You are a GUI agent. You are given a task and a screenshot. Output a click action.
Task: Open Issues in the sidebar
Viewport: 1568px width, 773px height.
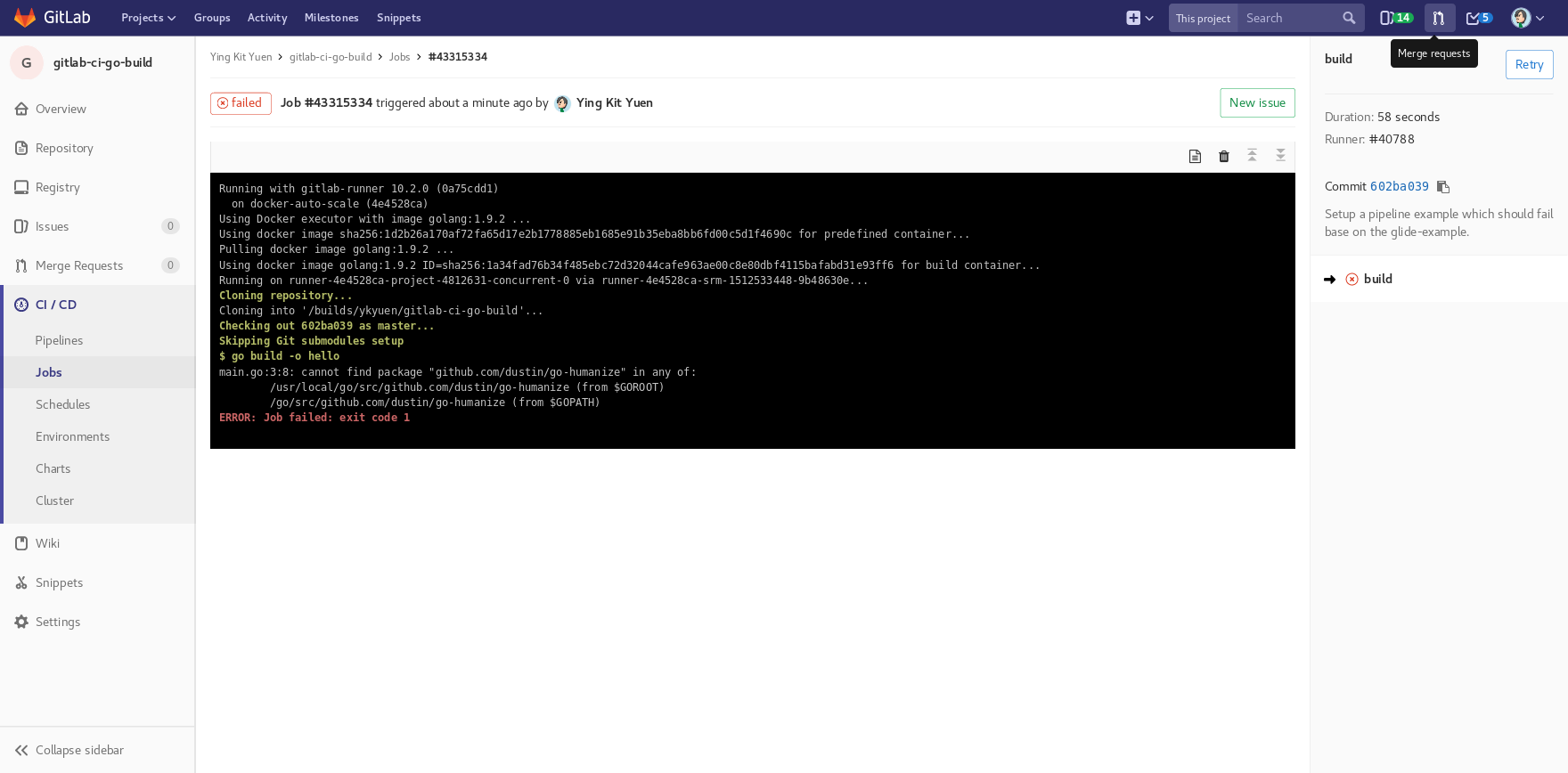point(97,226)
